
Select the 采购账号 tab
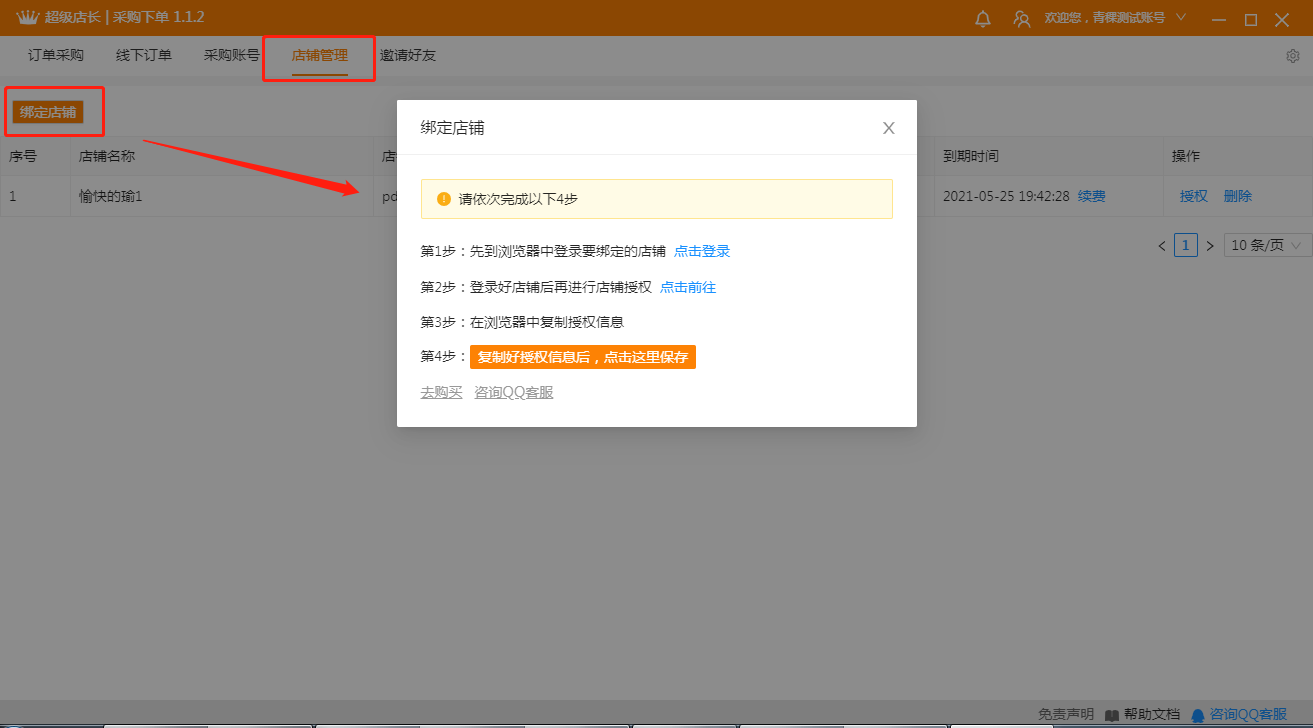point(232,56)
